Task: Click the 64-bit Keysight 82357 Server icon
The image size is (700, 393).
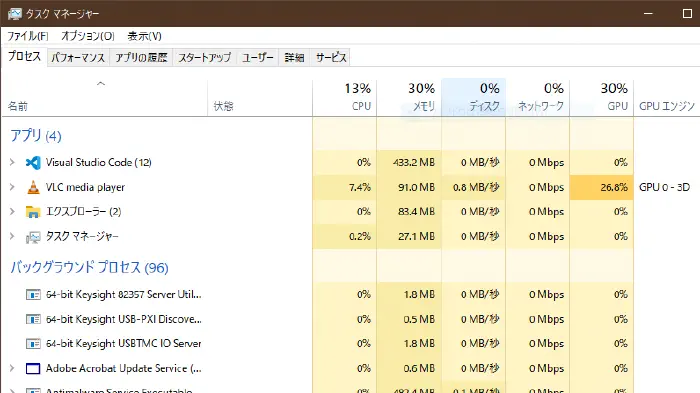Action: (33, 295)
